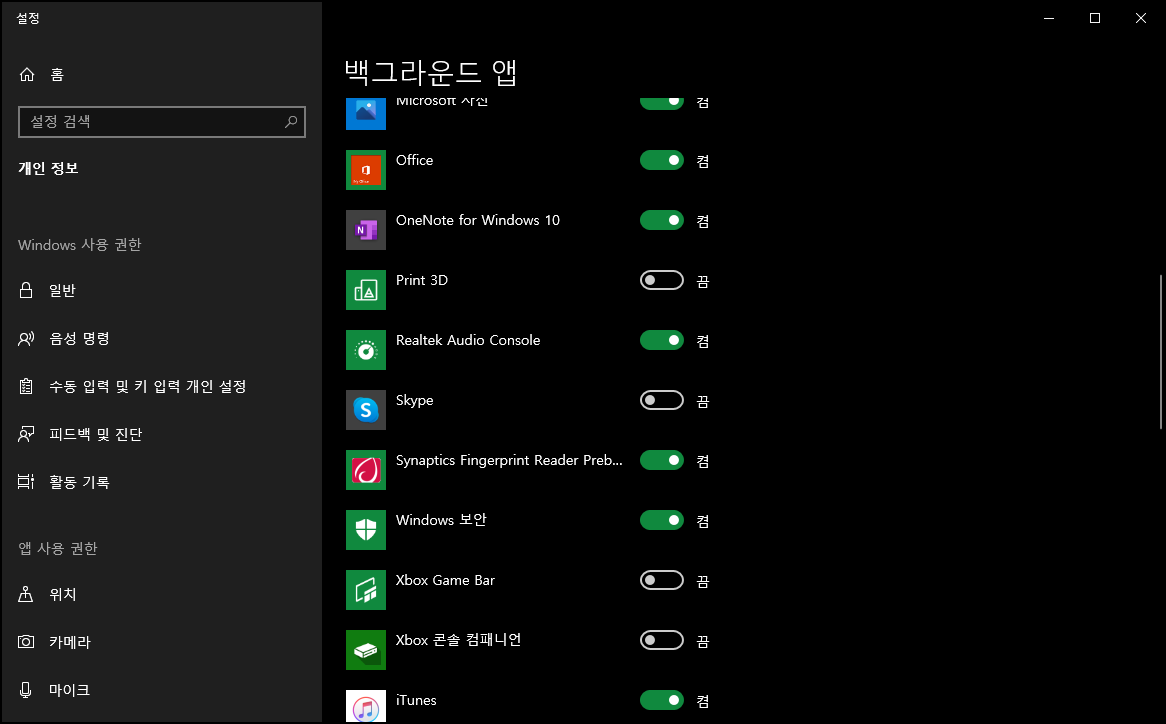Image resolution: width=1166 pixels, height=724 pixels.
Task: Click the magnifier icon in search box
Action: (x=291, y=121)
